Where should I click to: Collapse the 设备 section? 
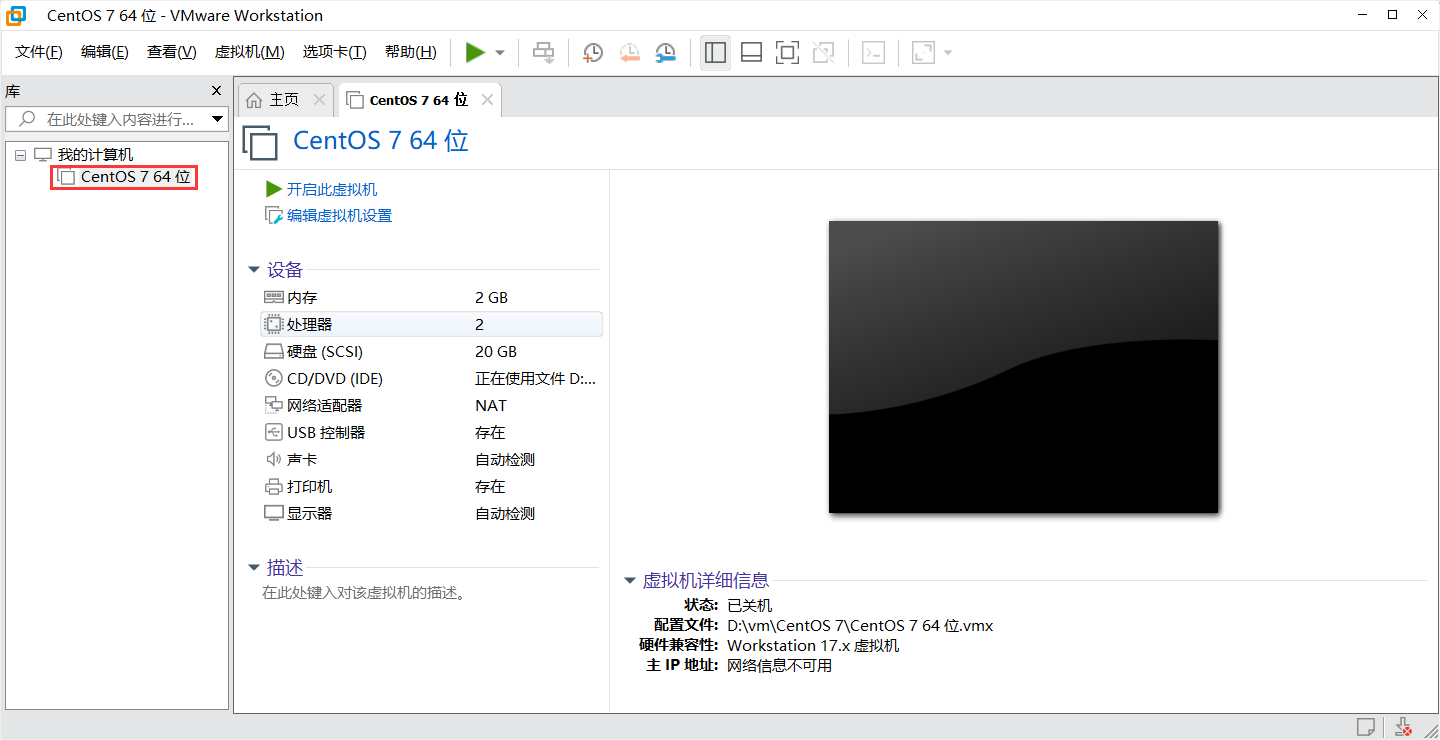tap(254, 270)
